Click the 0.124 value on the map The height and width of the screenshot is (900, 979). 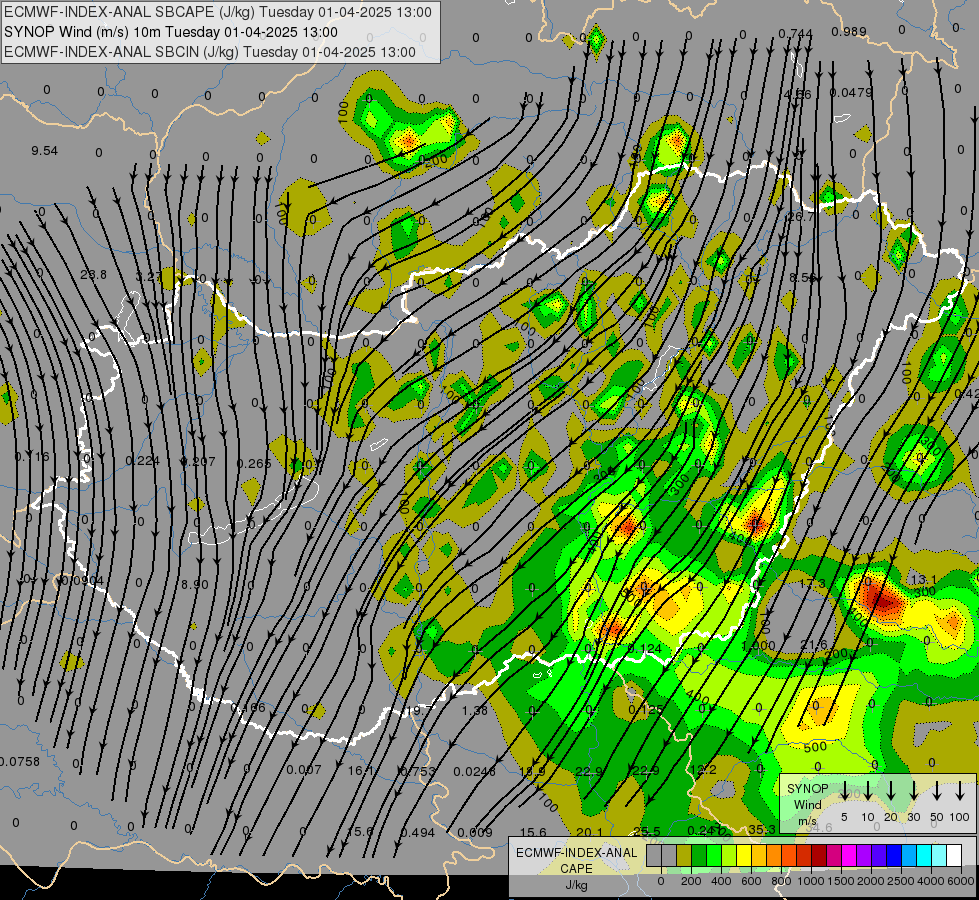tap(644, 649)
